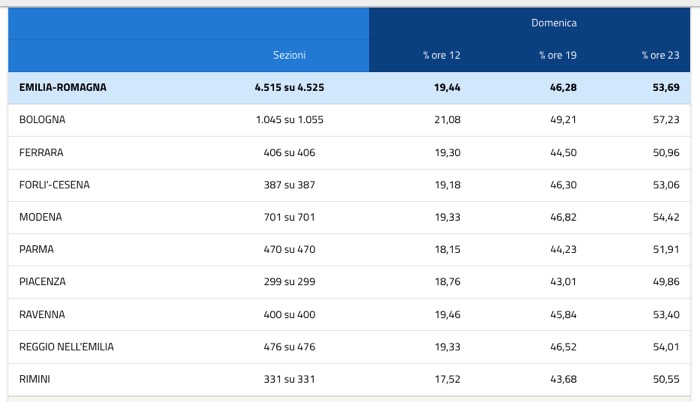Select the Domenica header cell

point(553,22)
